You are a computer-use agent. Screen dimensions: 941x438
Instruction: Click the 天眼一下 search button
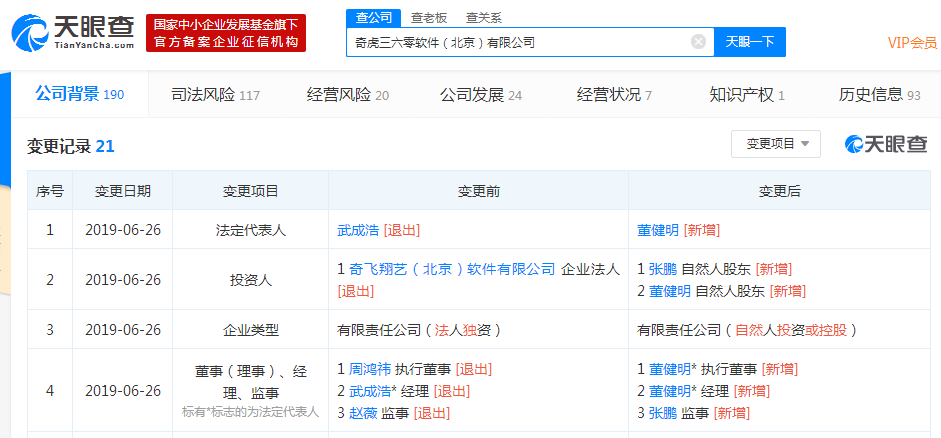(750, 42)
